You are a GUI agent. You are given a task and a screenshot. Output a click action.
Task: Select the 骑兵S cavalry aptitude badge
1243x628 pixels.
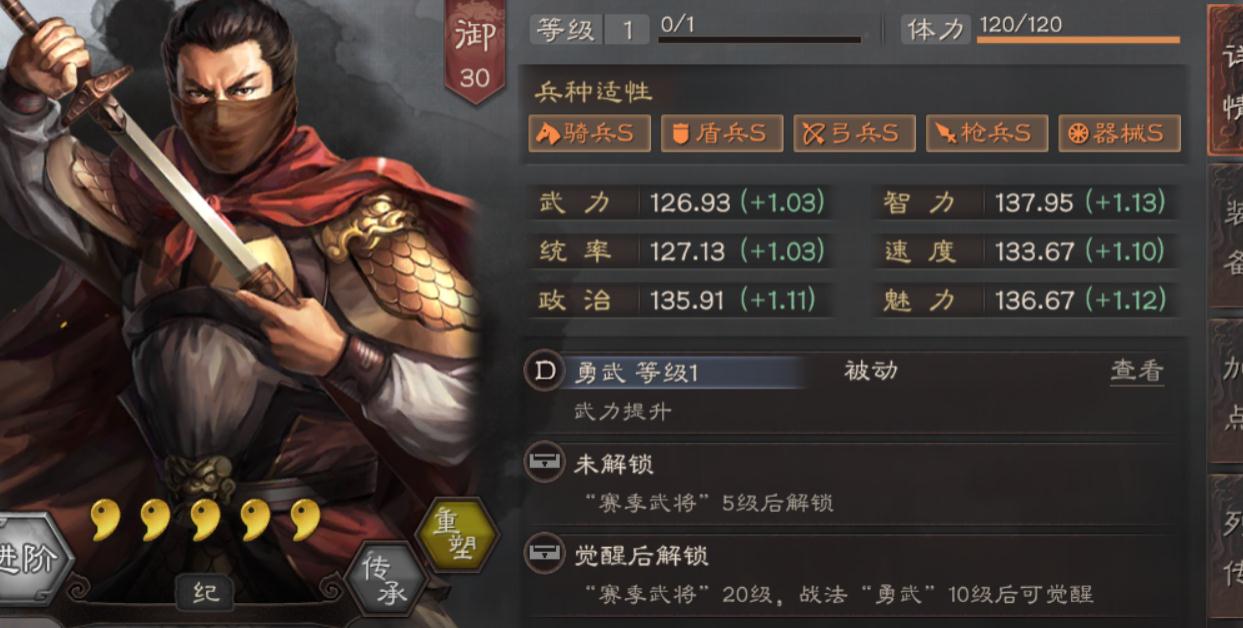(589, 133)
